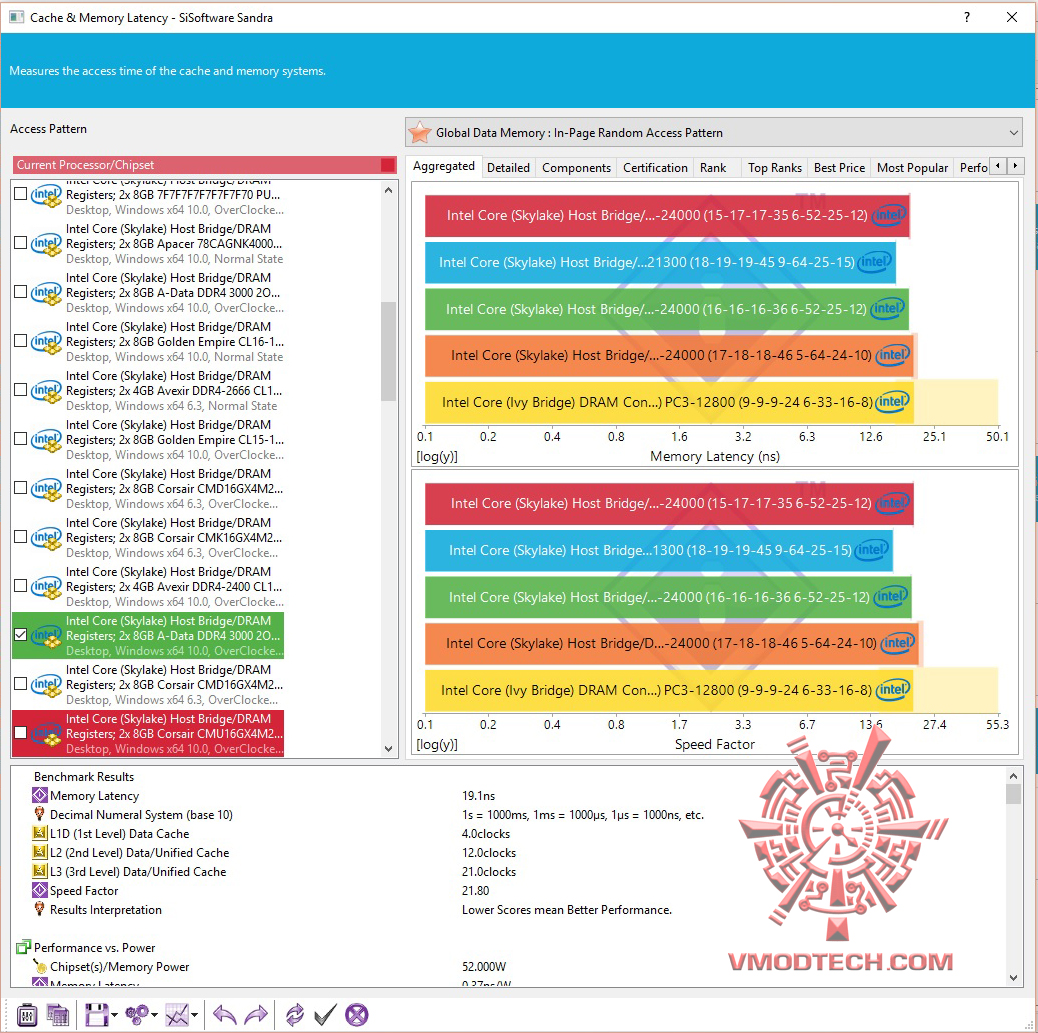Click the Performance vs. Power section icon

point(24,948)
